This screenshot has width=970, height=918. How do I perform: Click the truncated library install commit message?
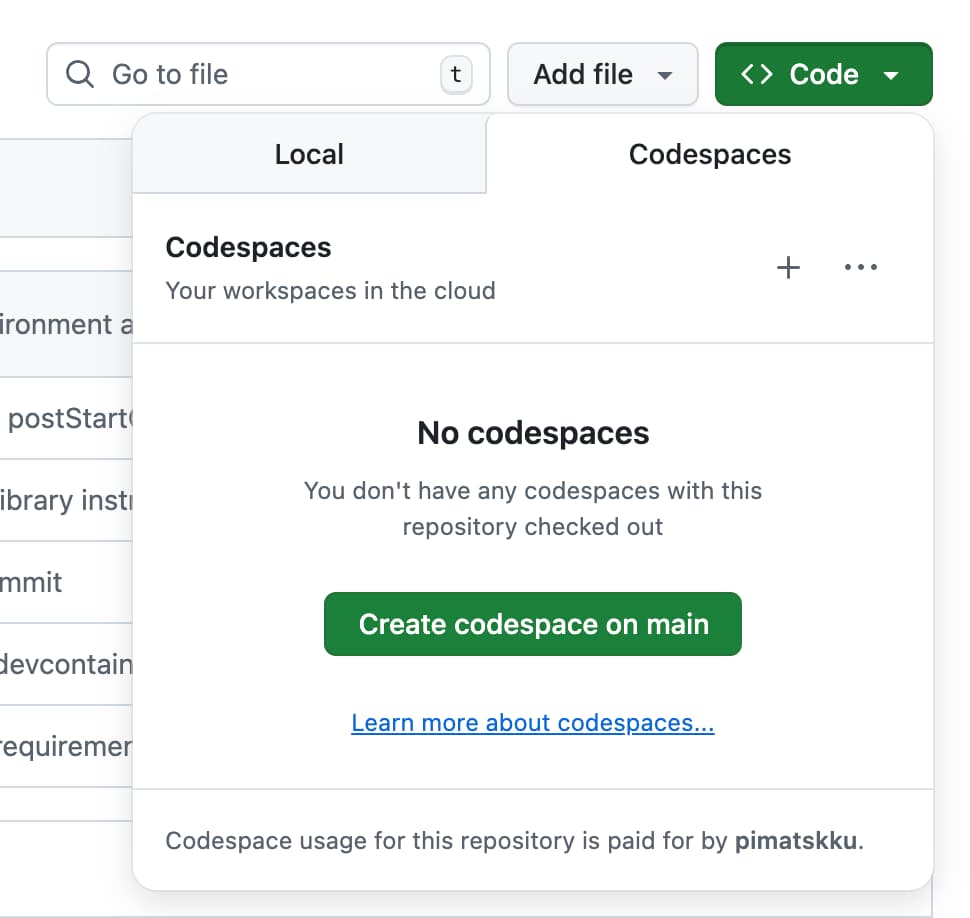coord(66,500)
